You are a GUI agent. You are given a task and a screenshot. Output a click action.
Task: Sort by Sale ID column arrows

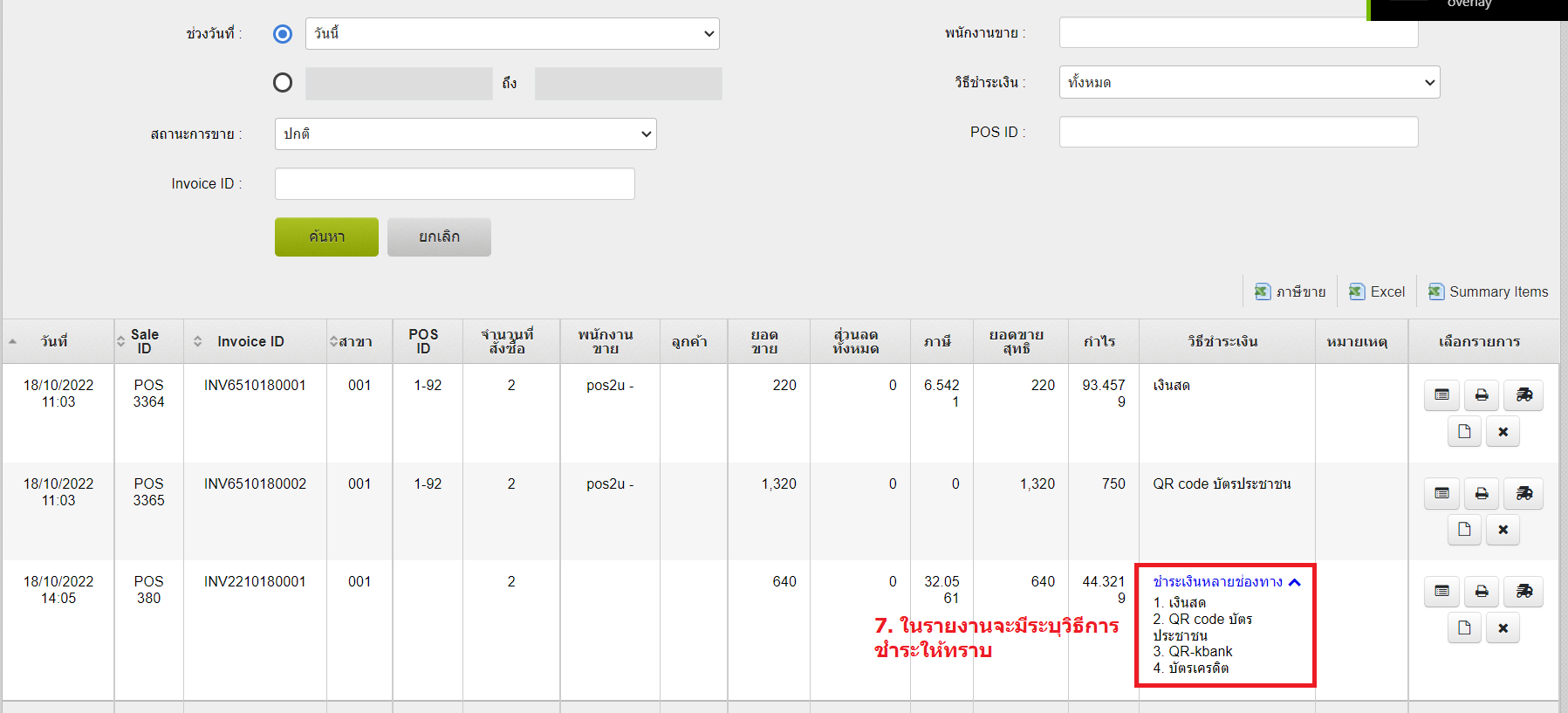(x=120, y=341)
